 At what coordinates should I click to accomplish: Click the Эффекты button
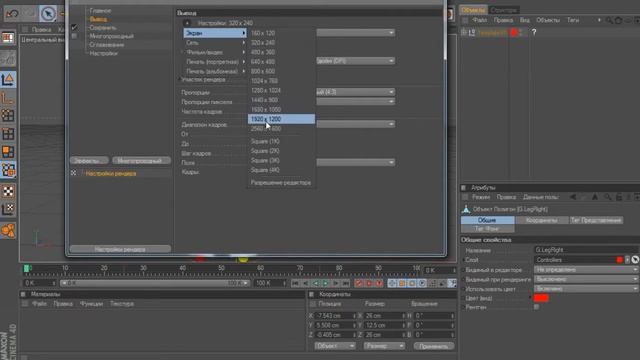[x=89, y=161]
